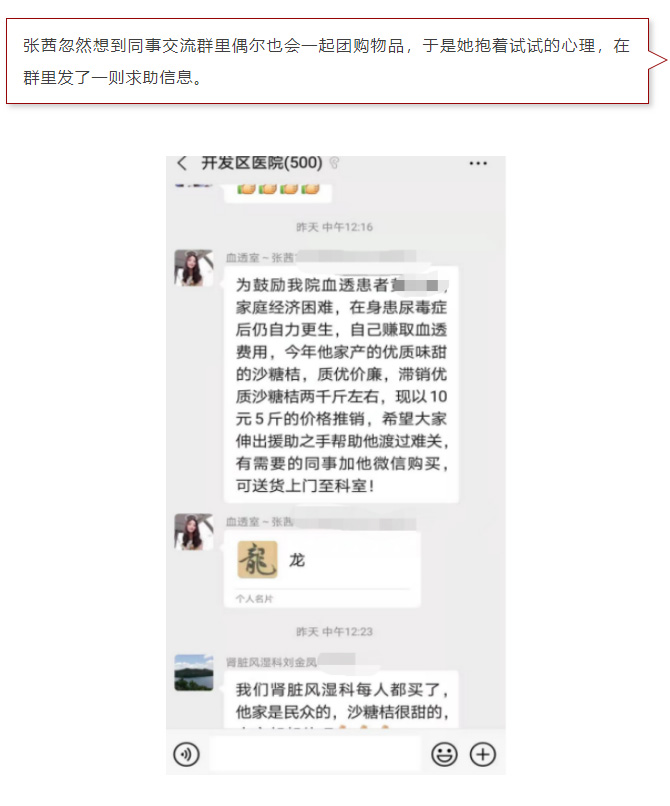Tap the 昨天 中午12:16 timestamp

click(x=334, y=227)
